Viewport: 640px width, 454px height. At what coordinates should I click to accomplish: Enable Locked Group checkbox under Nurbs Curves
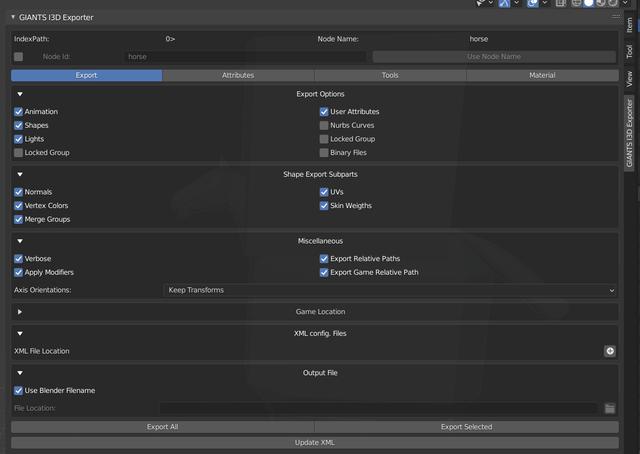[x=324, y=139]
